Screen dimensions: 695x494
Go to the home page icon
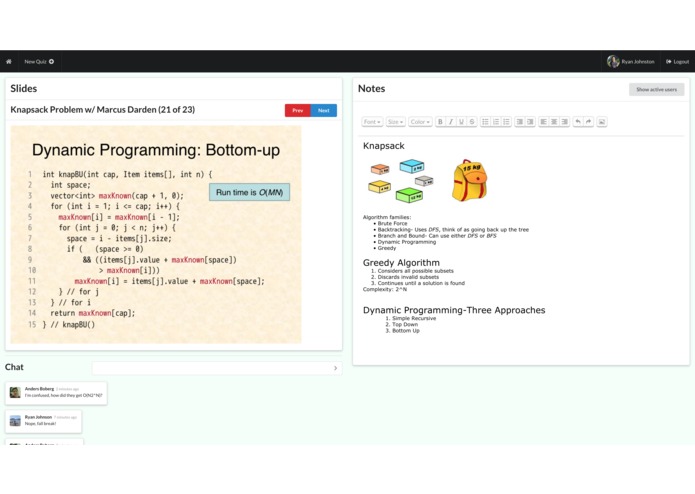[x=8, y=62]
